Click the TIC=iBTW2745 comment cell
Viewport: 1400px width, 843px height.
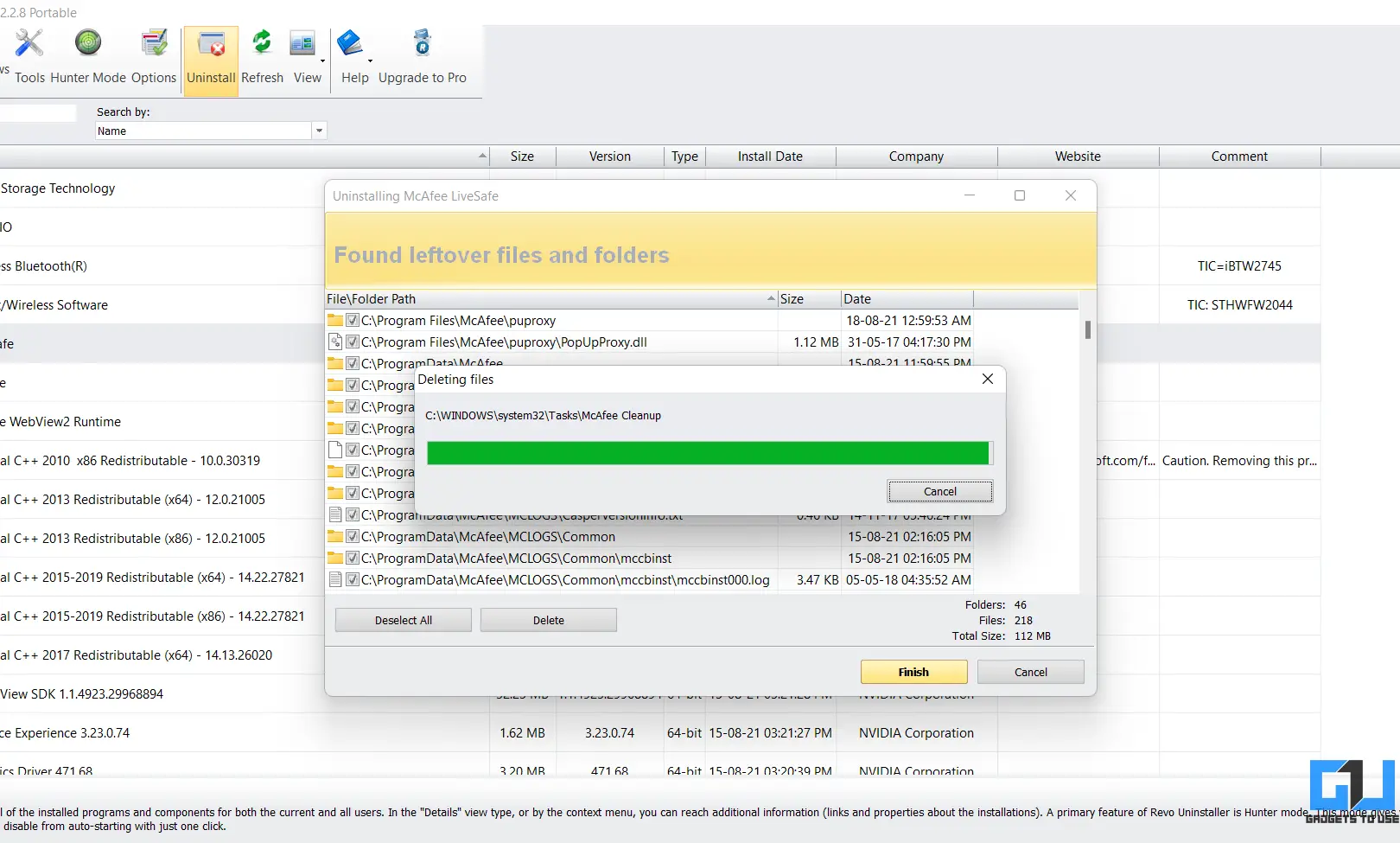click(x=1239, y=266)
